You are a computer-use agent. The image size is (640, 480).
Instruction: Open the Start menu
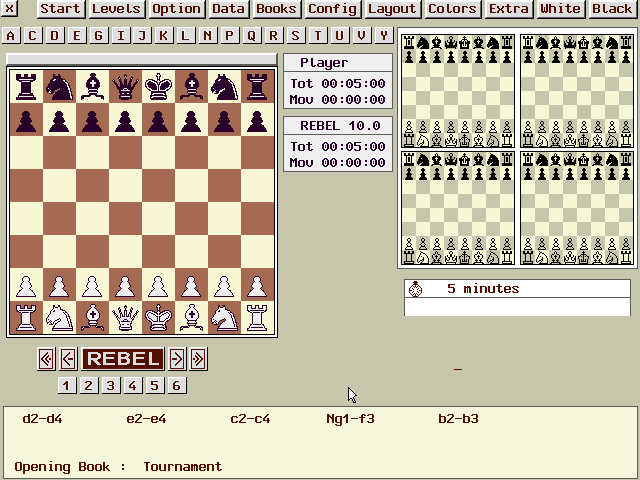click(x=61, y=9)
